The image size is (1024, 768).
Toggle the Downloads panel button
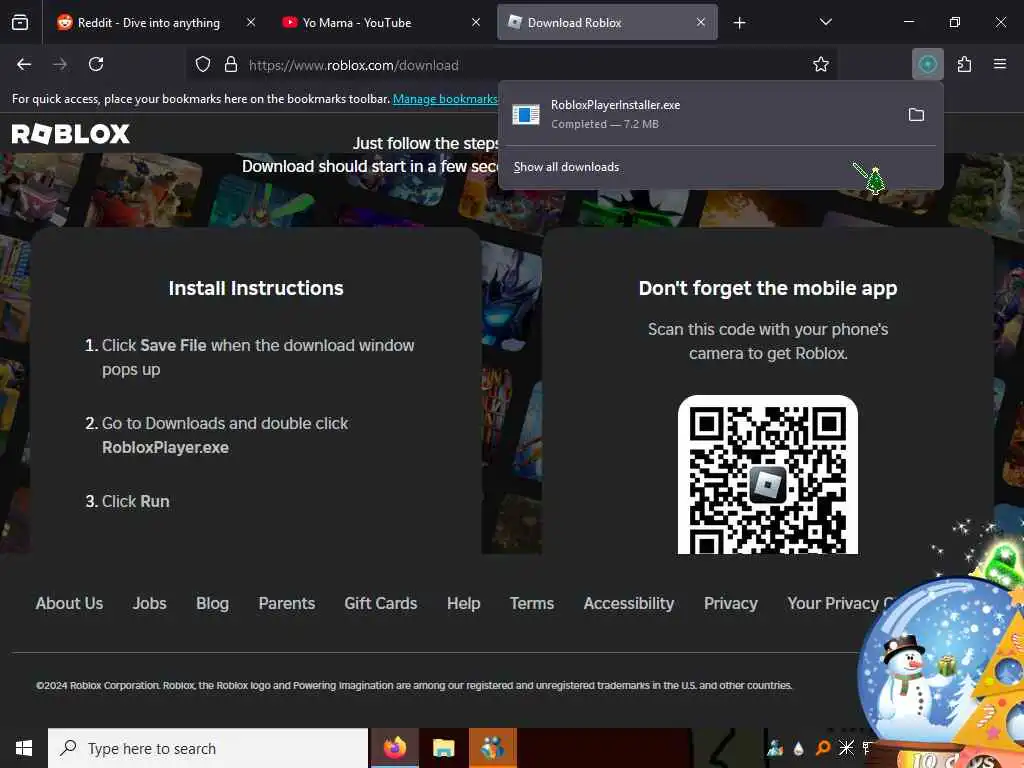927,64
